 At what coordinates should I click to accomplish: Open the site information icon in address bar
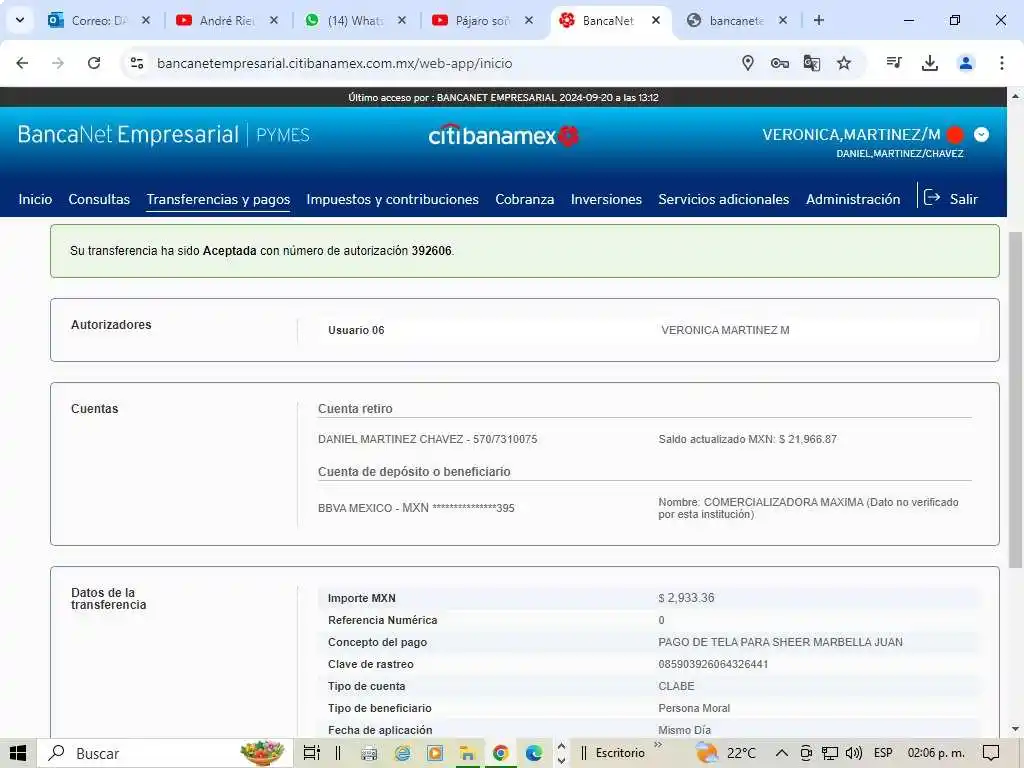[x=138, y=63]
